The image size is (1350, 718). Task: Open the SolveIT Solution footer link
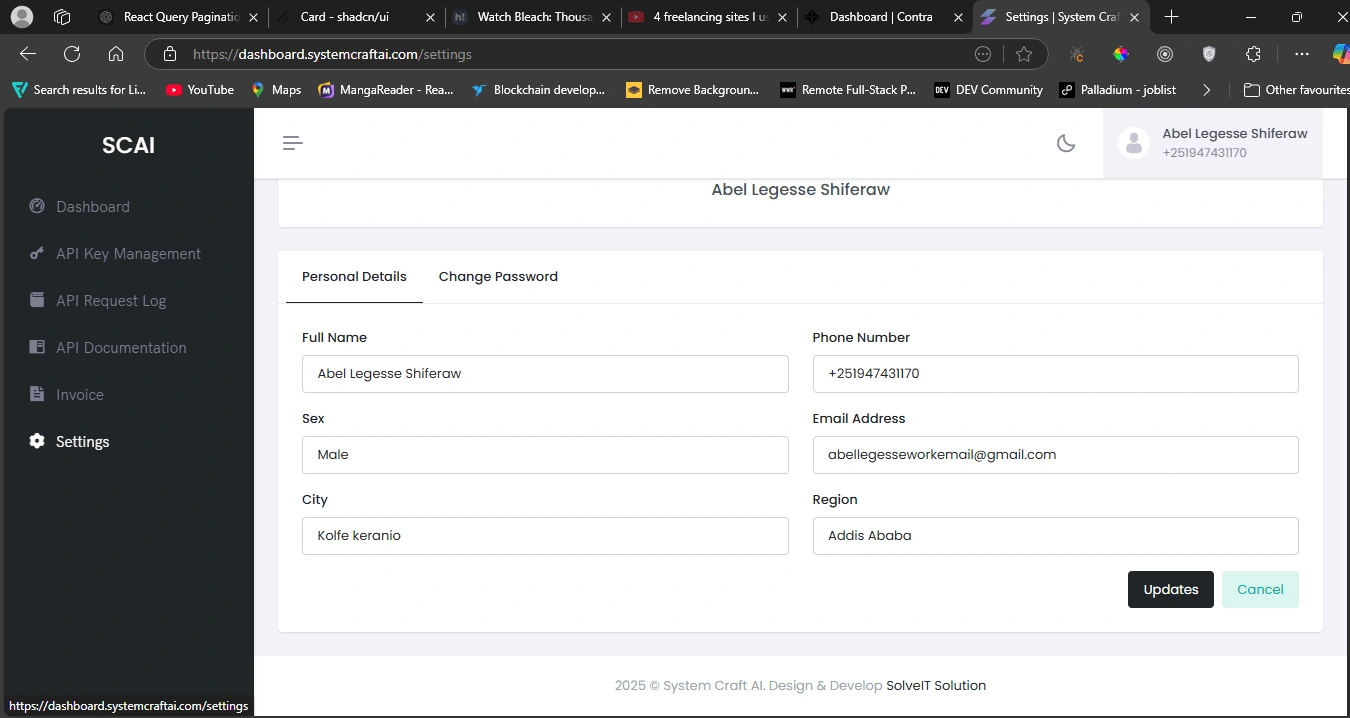tap(935, 686)
